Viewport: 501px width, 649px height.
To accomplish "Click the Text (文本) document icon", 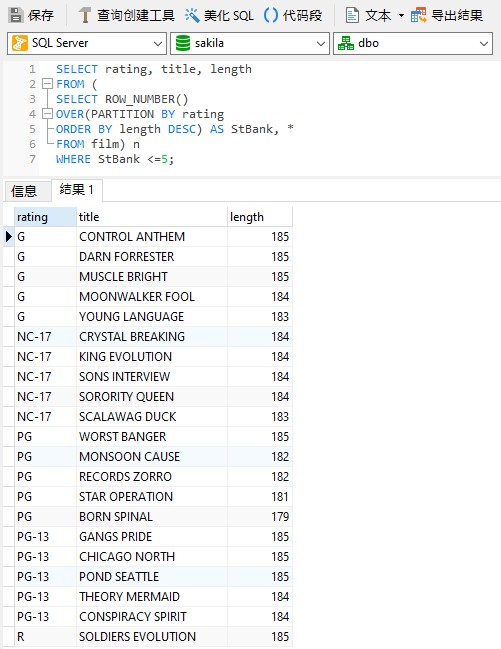I will 352,15.
